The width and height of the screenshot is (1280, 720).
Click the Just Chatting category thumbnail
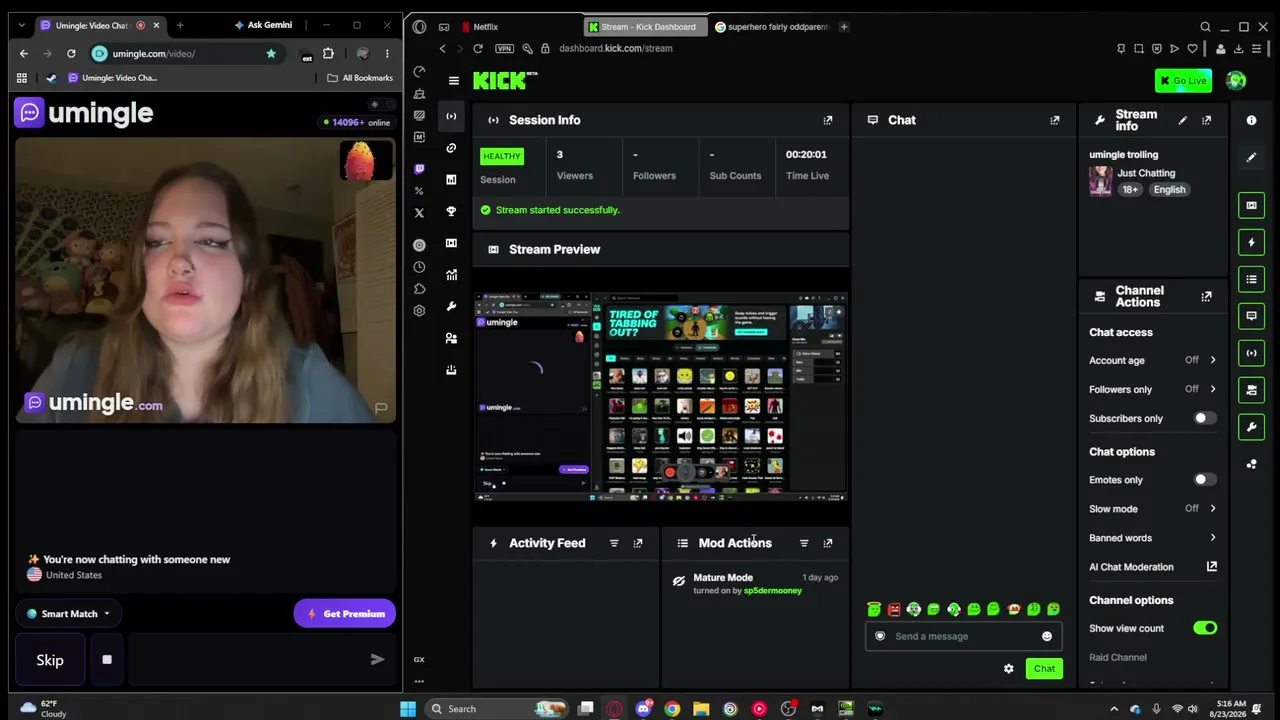(x=1100, y=181)
